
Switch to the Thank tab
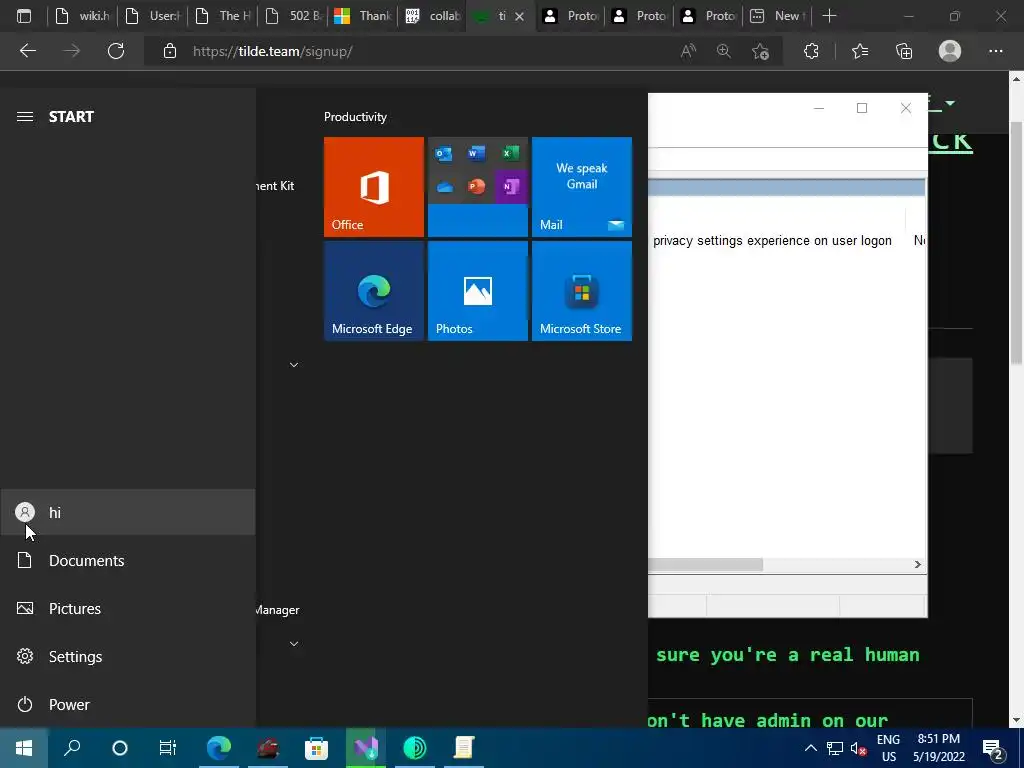coord(362,16)
